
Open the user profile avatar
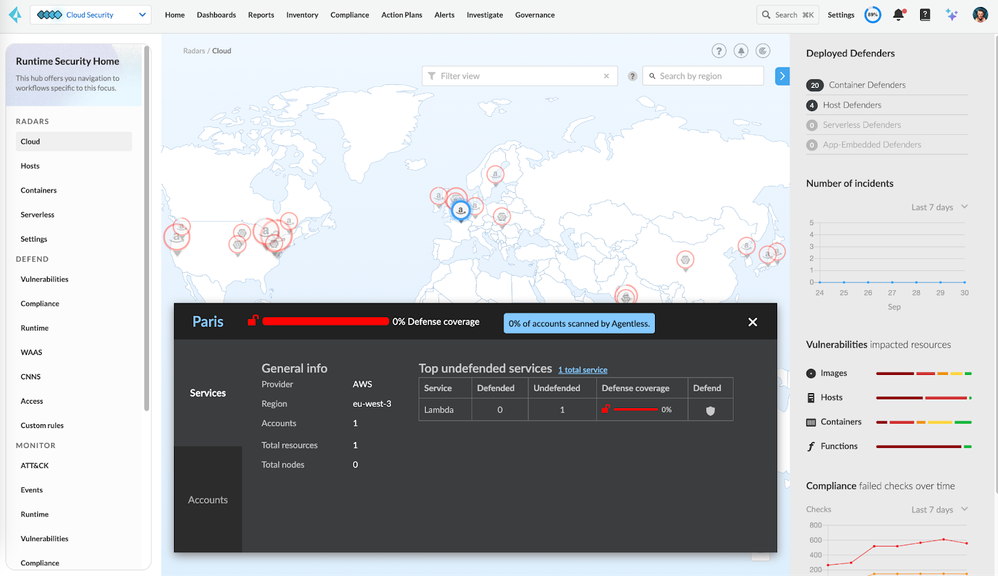click(980, 15)
